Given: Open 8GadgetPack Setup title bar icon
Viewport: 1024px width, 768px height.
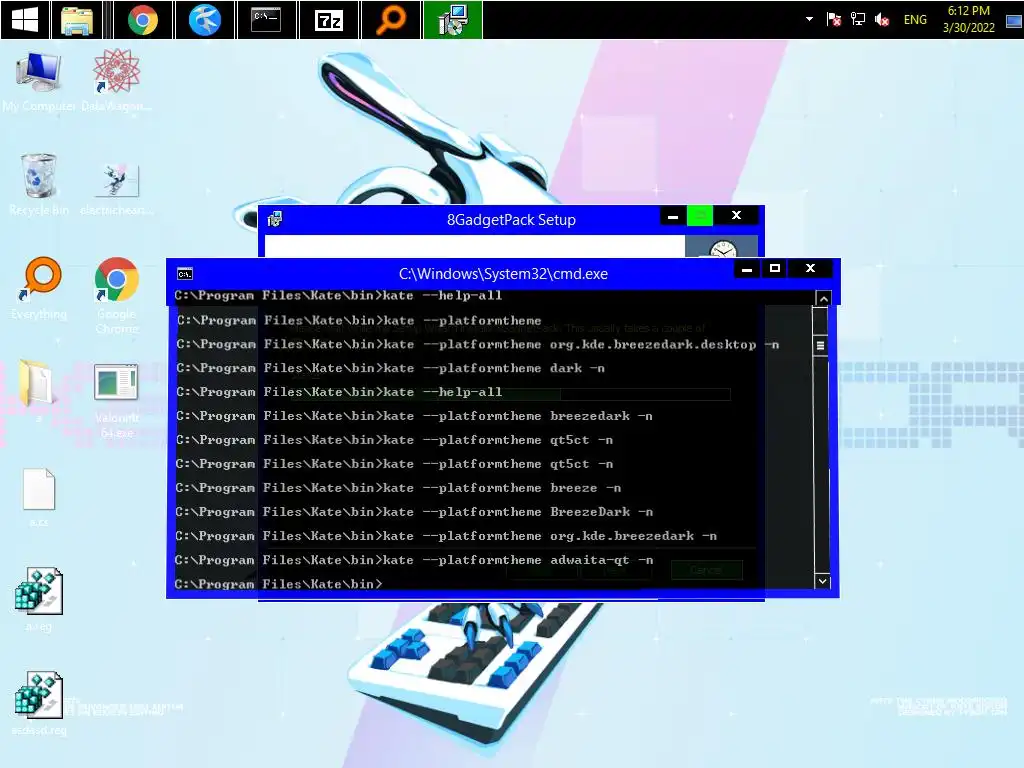Looking at the screenshot, I should [x=275, y=219].
